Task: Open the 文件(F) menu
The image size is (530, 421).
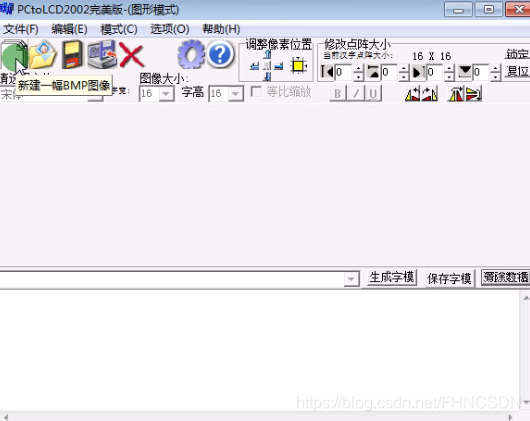Action: tap(21, 29)
